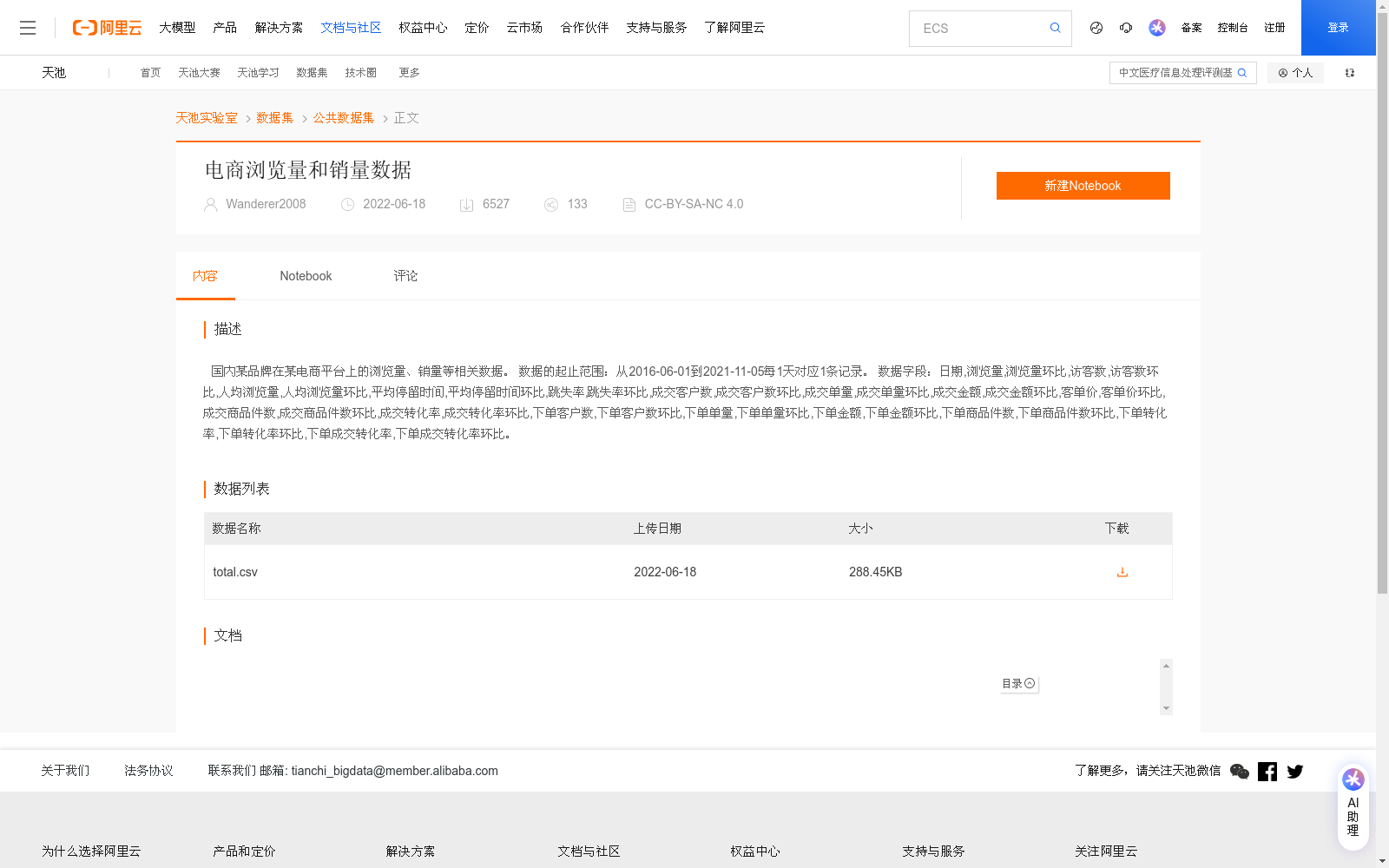Click the total.csv file name
The width and height of the screenshot is (1389, 868).
coord(235,572)
